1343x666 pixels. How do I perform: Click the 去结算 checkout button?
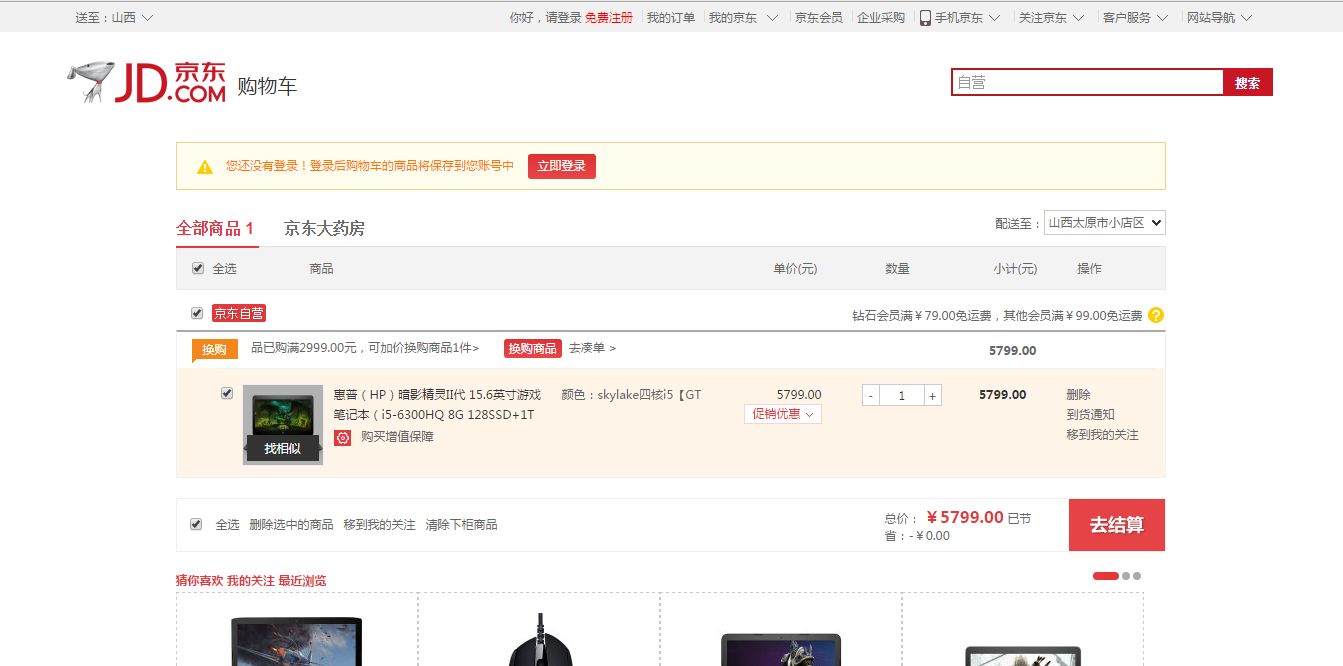[x=1117, y=525]
